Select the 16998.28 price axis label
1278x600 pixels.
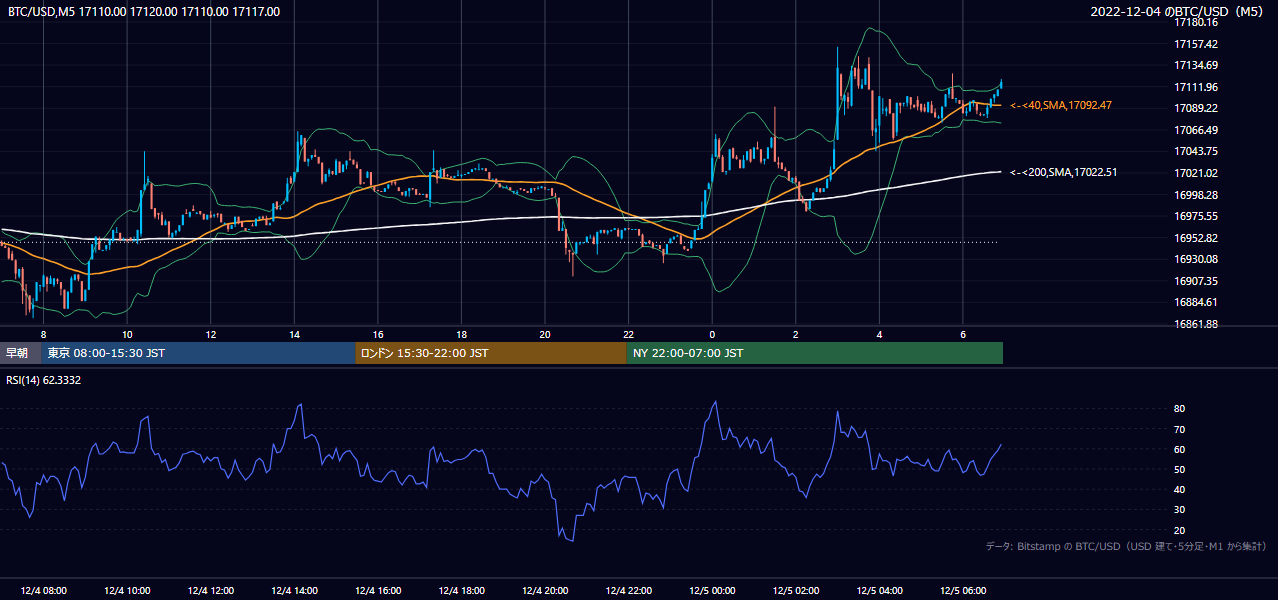1195,195
